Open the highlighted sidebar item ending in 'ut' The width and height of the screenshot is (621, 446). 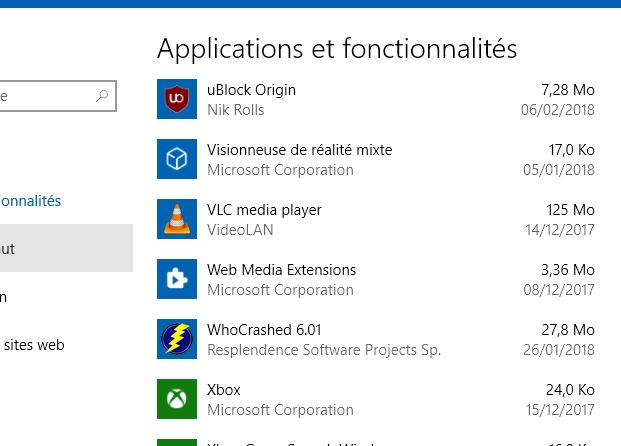(x=66, y=248)
